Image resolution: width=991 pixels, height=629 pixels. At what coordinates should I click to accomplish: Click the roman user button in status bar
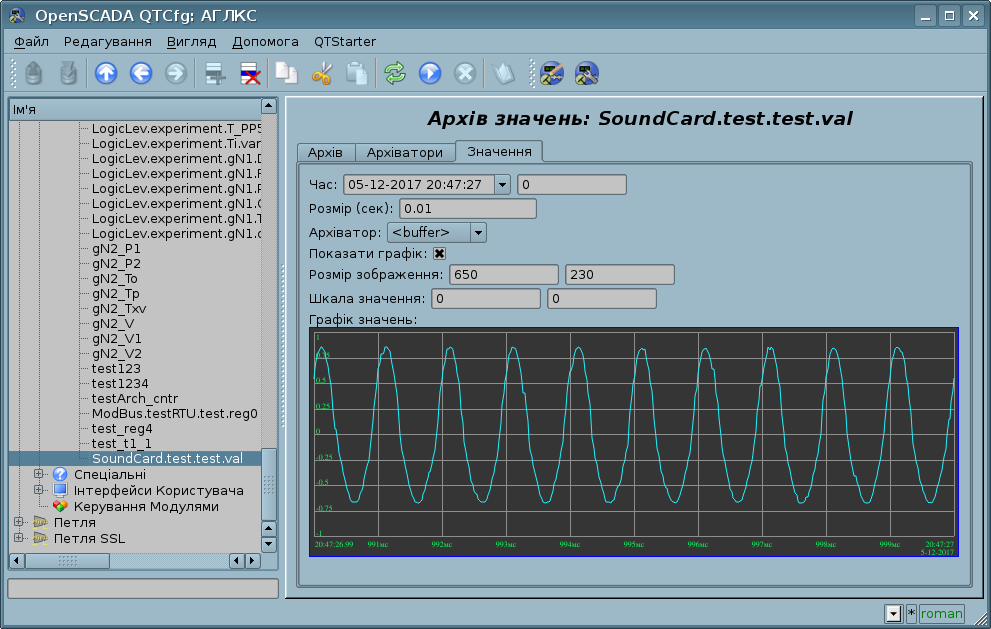941,613
